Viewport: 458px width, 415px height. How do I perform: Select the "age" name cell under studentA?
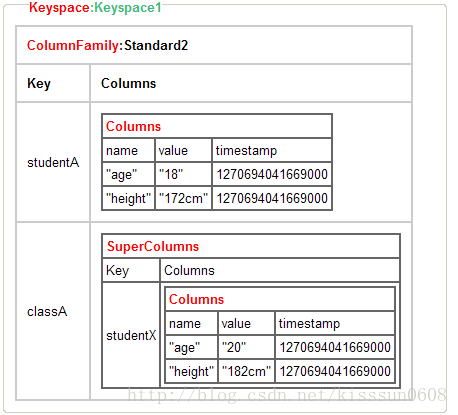tap(129, 174)
